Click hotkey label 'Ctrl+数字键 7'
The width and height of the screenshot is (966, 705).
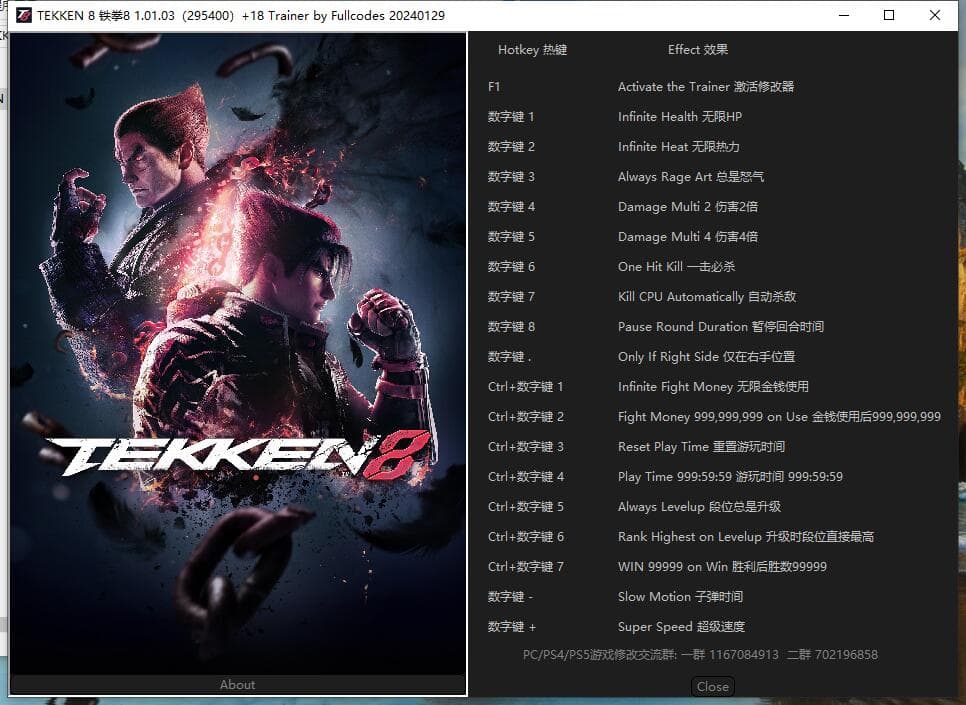click(526, 567)
